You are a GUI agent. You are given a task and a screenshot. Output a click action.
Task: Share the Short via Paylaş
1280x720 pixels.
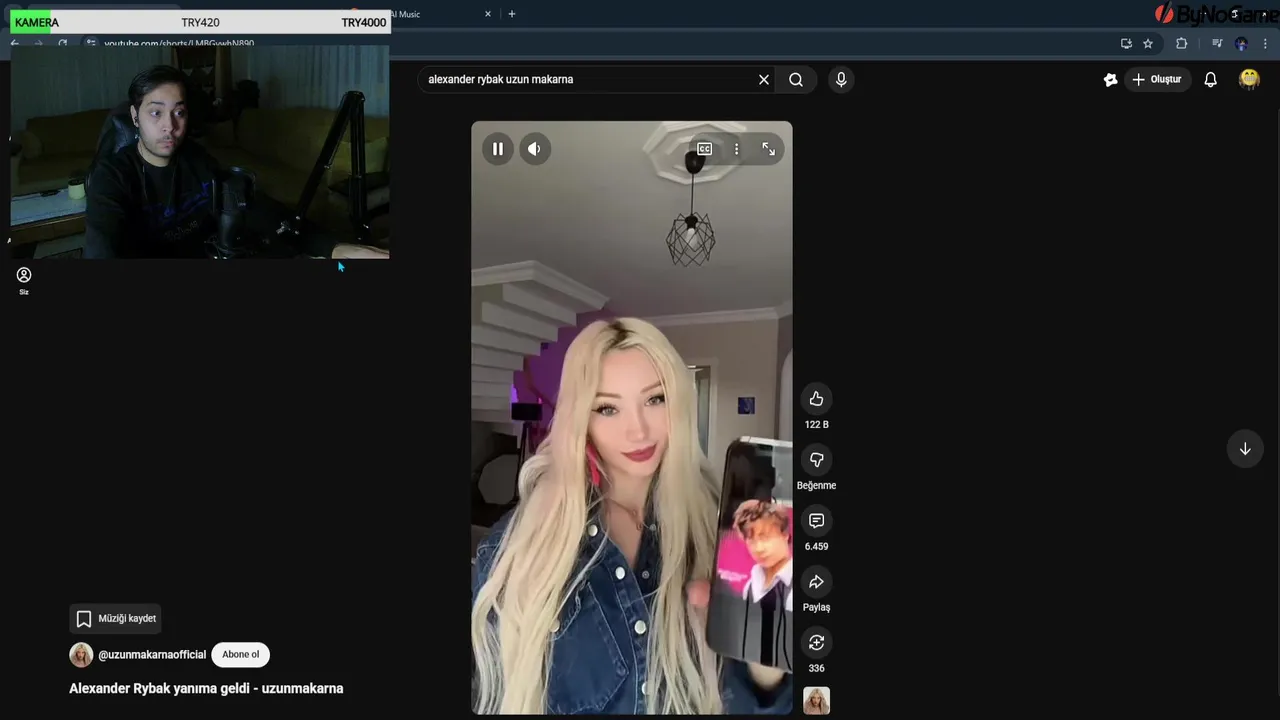point(816,582)
